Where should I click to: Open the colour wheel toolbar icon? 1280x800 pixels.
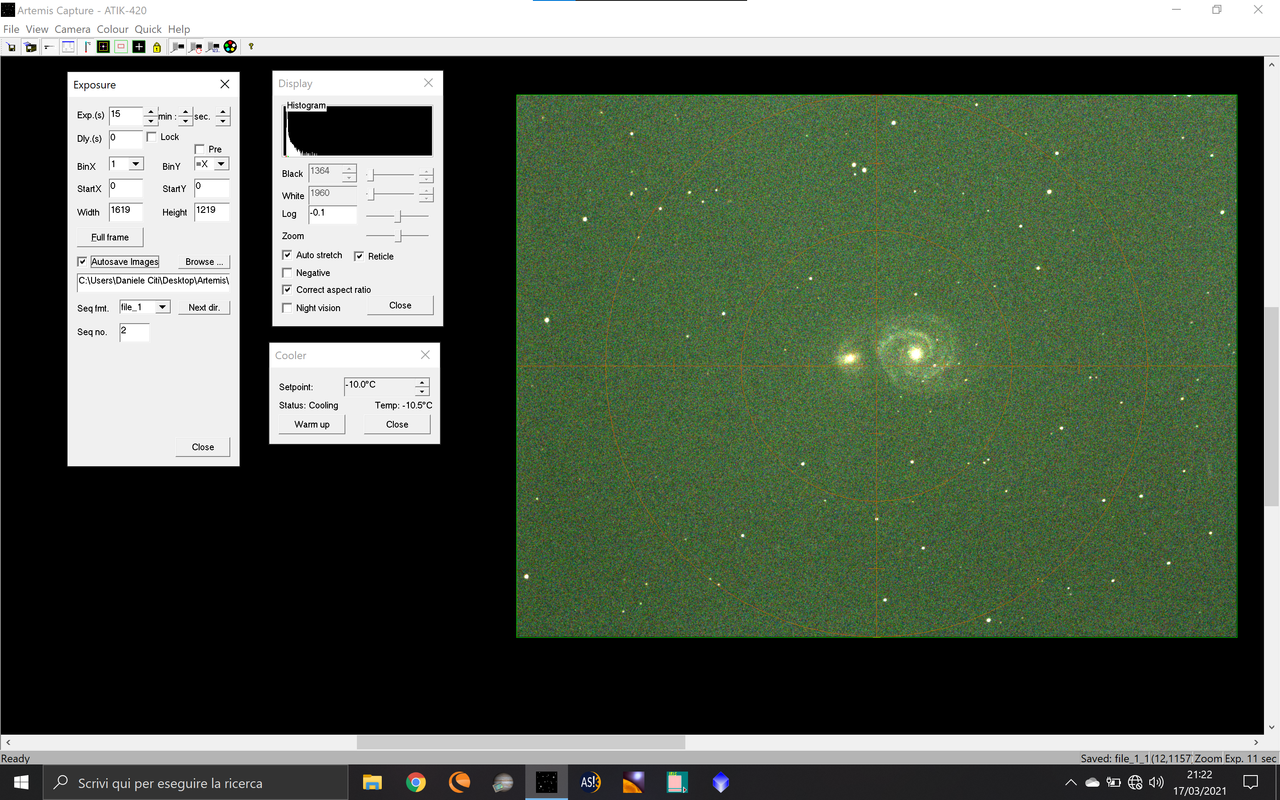click(229, 46)
